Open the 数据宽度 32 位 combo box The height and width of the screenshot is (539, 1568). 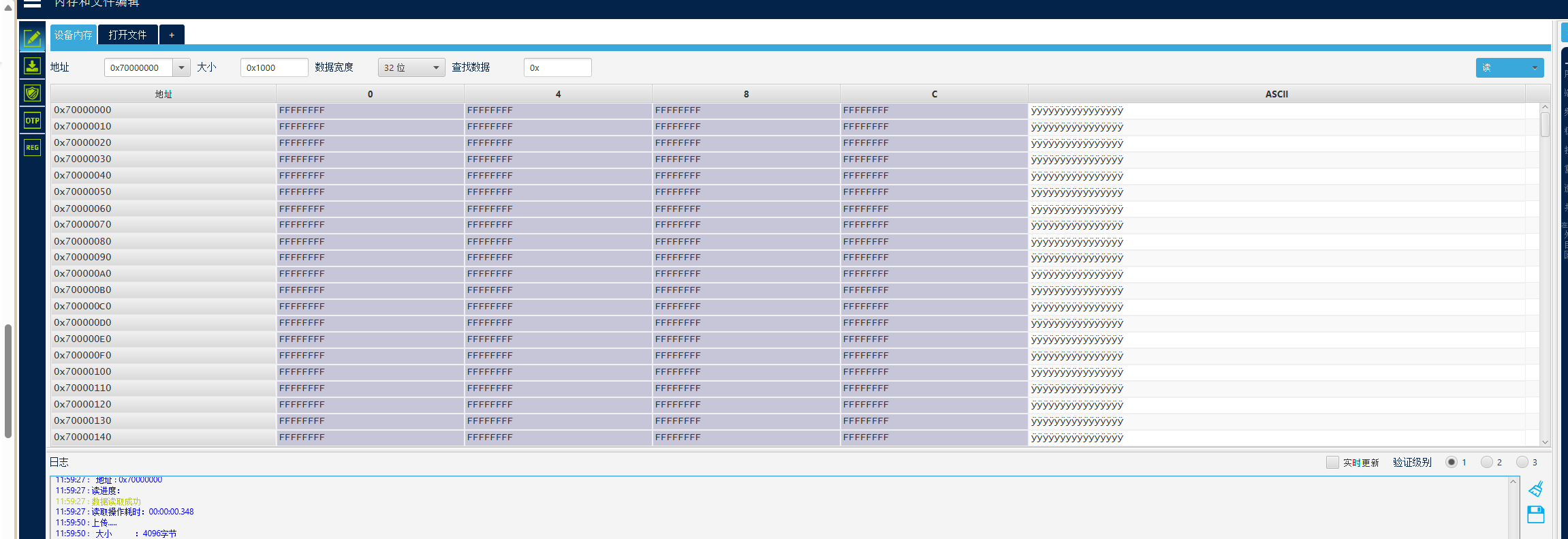point(411,67)
